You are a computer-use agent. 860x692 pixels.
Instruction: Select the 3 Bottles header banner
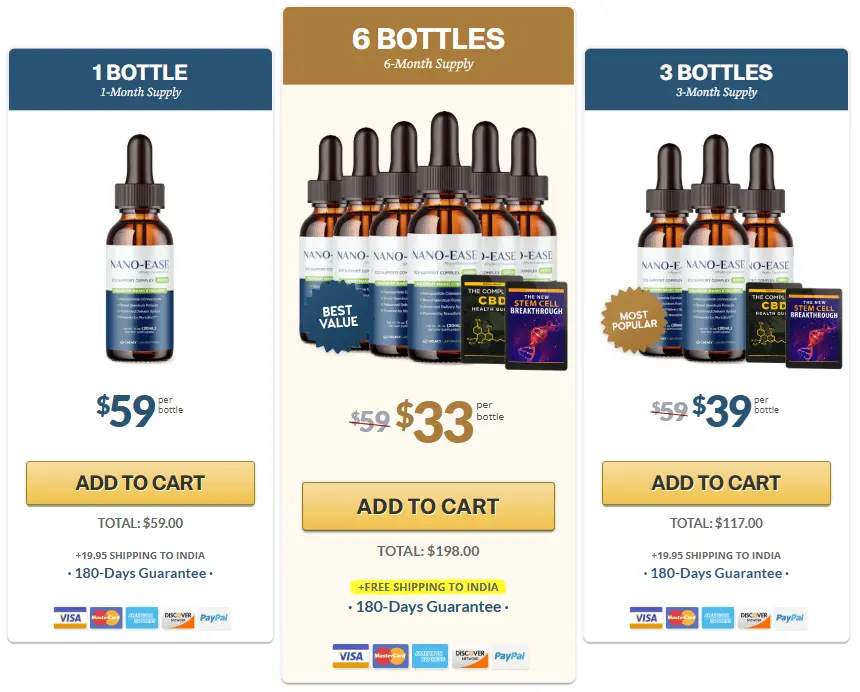716,80
